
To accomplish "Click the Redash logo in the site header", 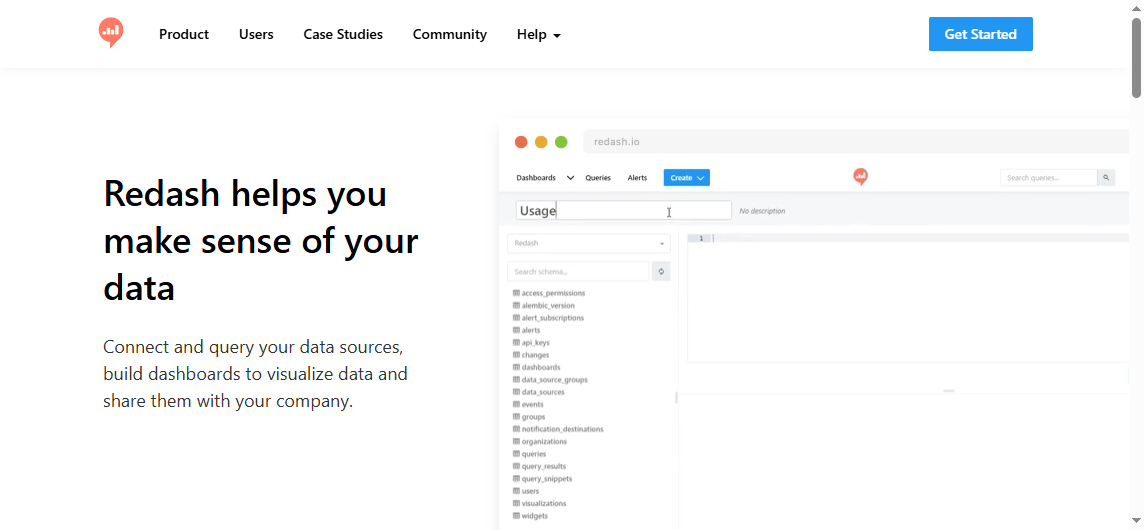I will (111, 33).
